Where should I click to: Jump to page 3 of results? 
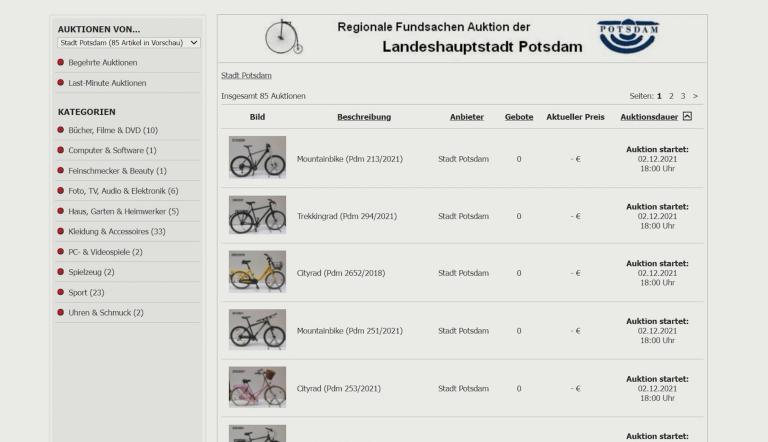pos(682,96)
